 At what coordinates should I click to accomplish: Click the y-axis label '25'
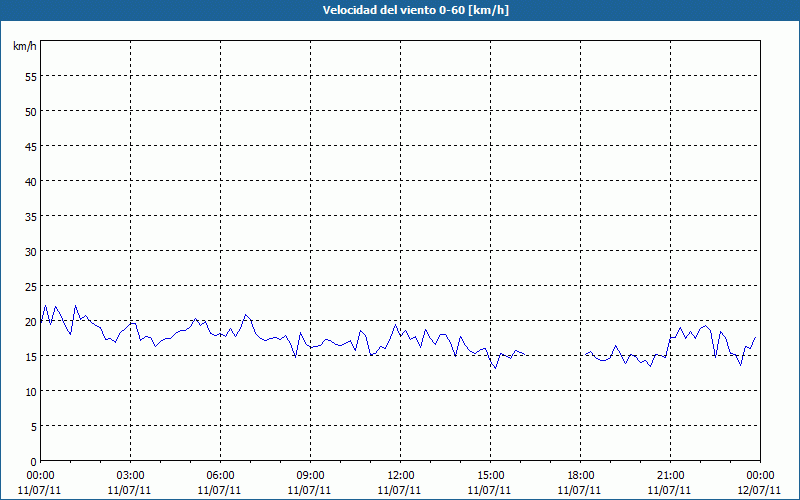[x=31, y=287]
